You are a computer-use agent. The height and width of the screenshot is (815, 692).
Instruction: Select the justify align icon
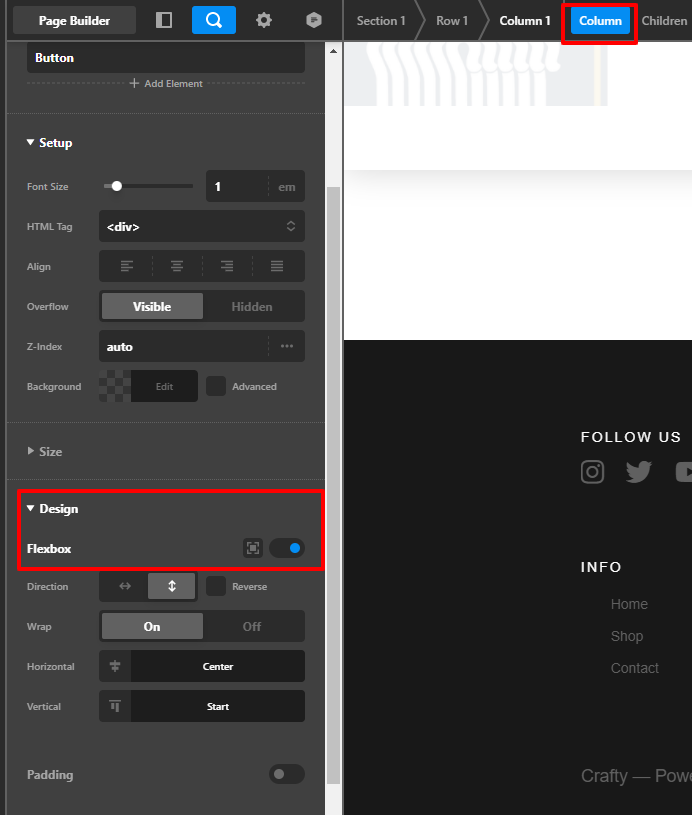click(277, 267)
